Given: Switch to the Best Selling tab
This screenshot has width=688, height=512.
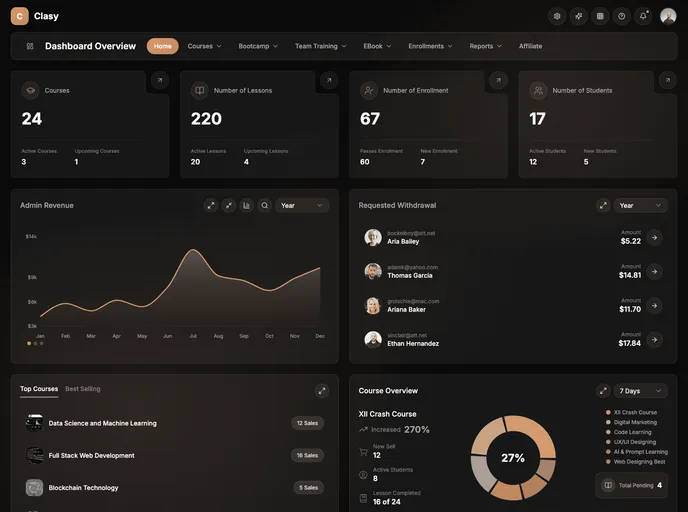Looking at the screenshot, I should (x=82, y=389).
